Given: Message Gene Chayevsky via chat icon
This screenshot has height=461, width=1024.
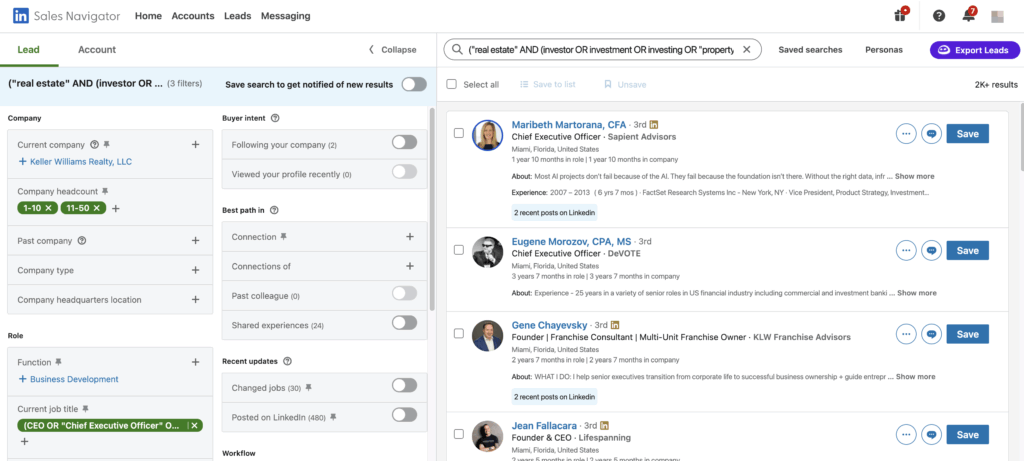Looking at the screenshot, I should coord(931,334).
